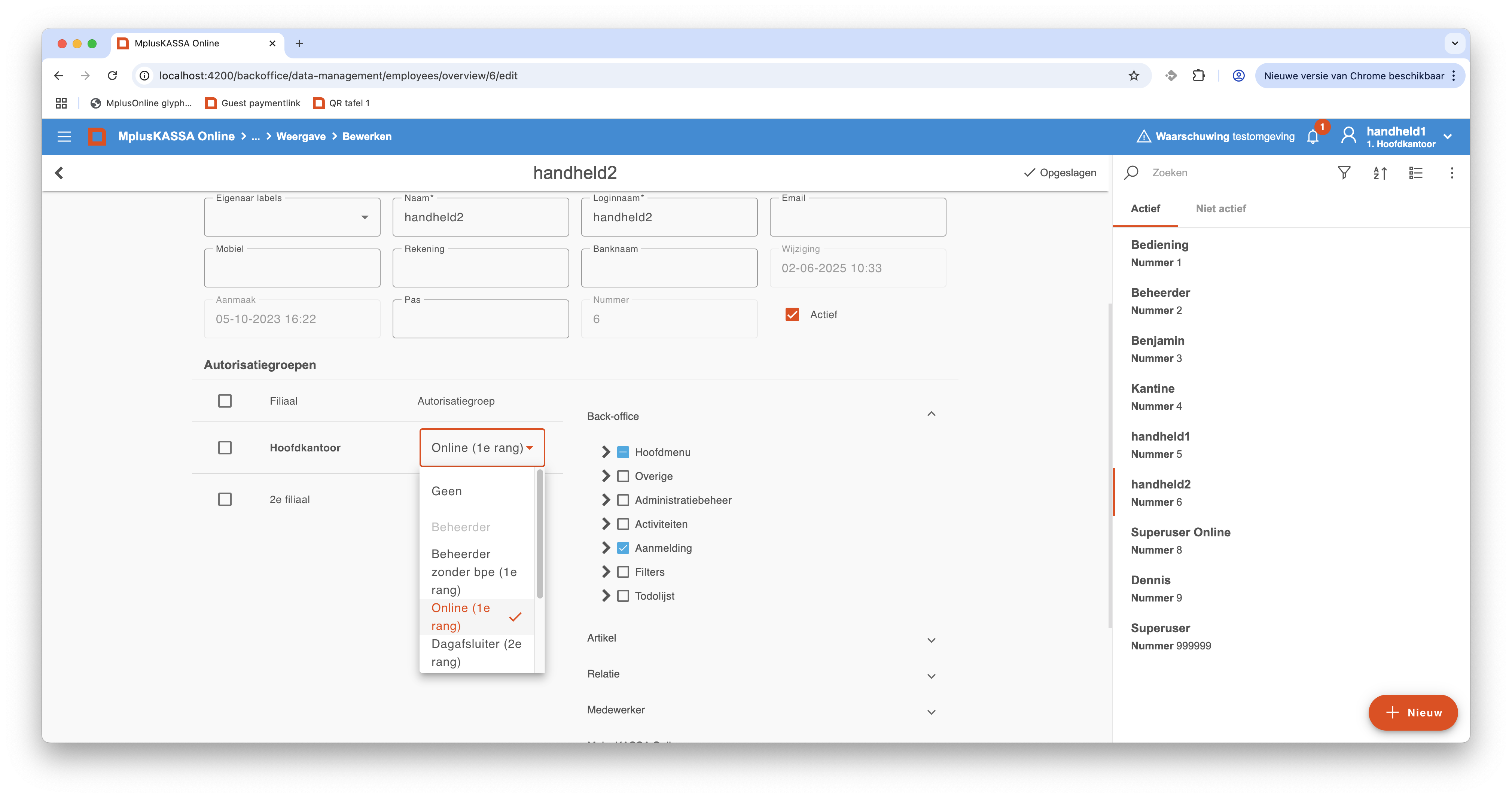Choose Beheerder zonder bpe (1e rang)
This screenshot has width=1512, height=798.
tap(476, 572)
